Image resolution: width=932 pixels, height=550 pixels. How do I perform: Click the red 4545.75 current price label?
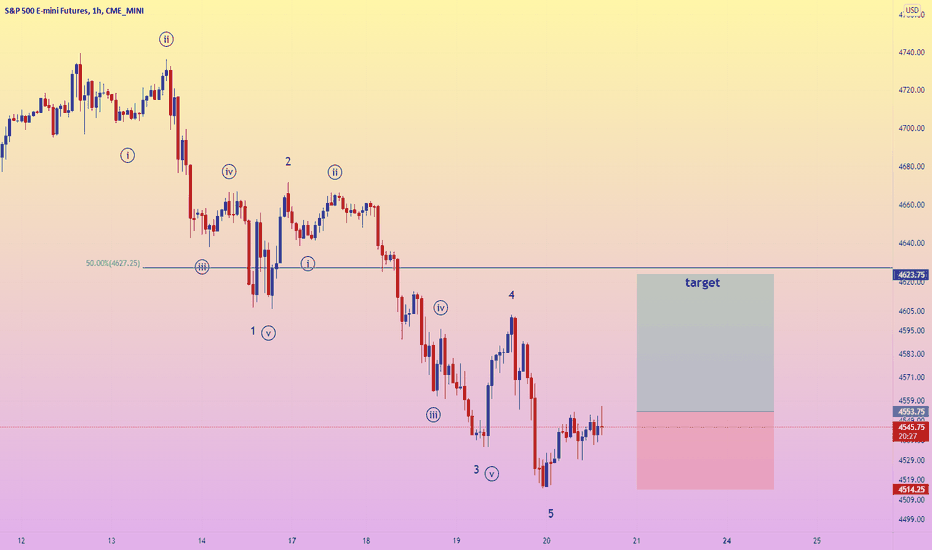coord(910,427)
